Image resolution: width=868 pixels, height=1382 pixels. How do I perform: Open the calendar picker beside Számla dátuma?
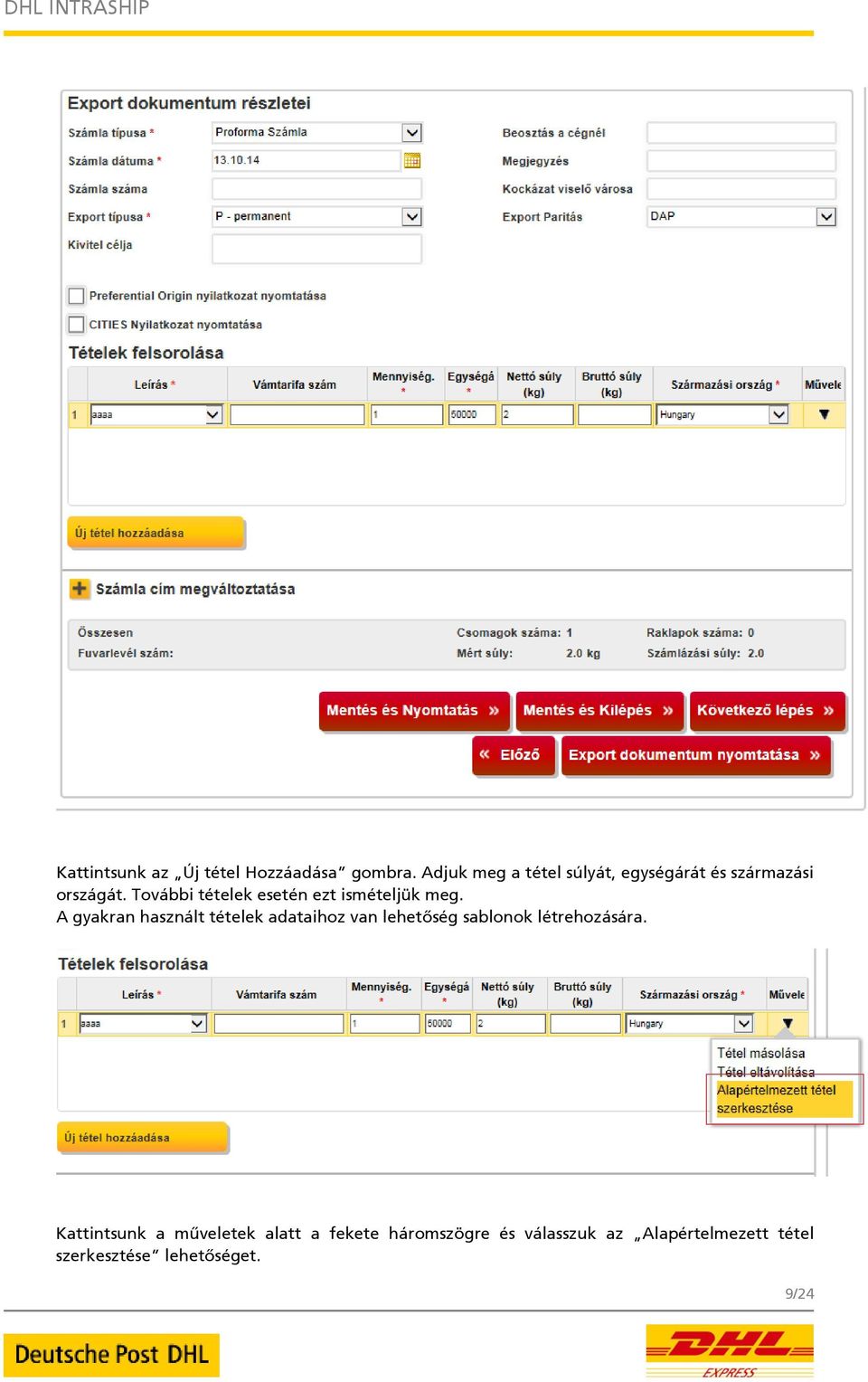412,161
